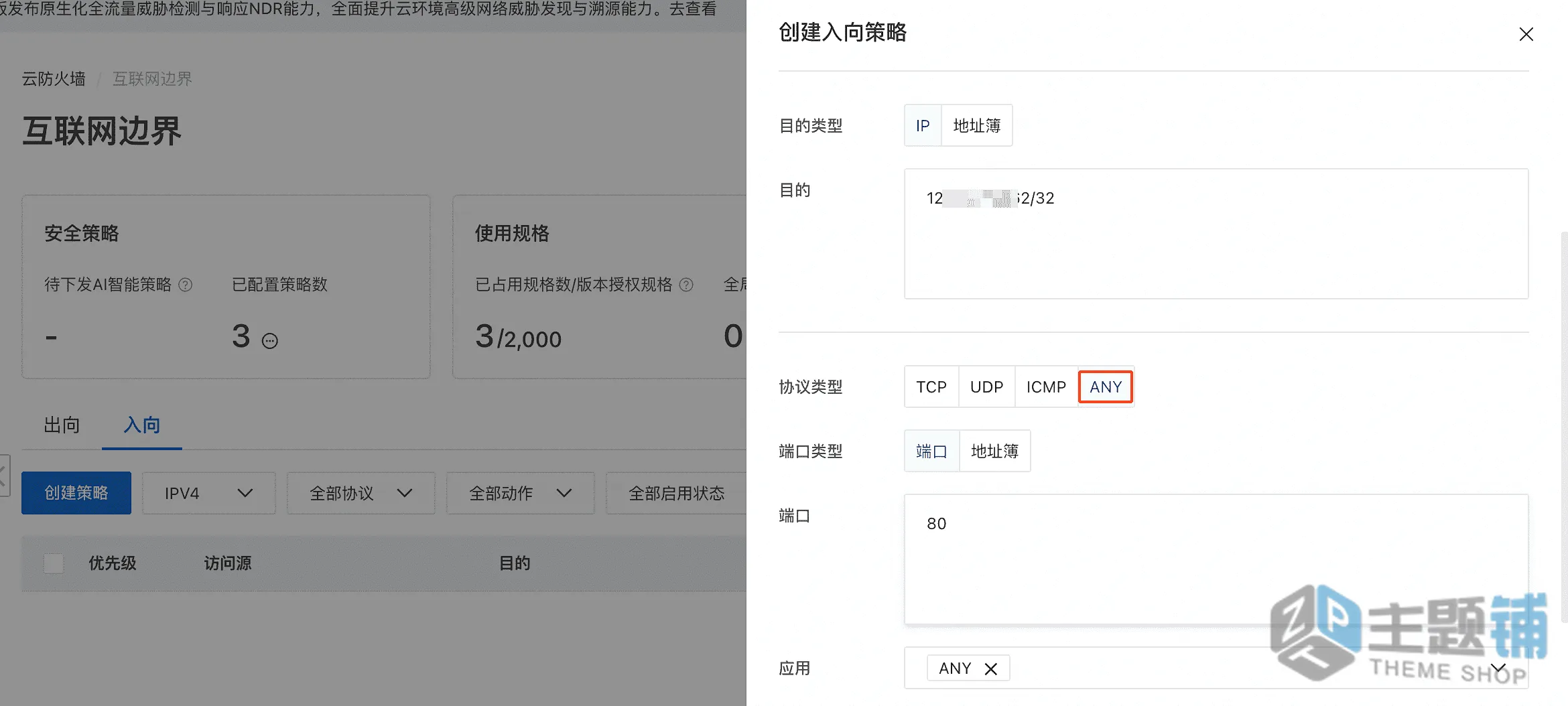Click 互联网边界 breadcrumb item
The image size is (1568, 706).
[x=152, y=79]
